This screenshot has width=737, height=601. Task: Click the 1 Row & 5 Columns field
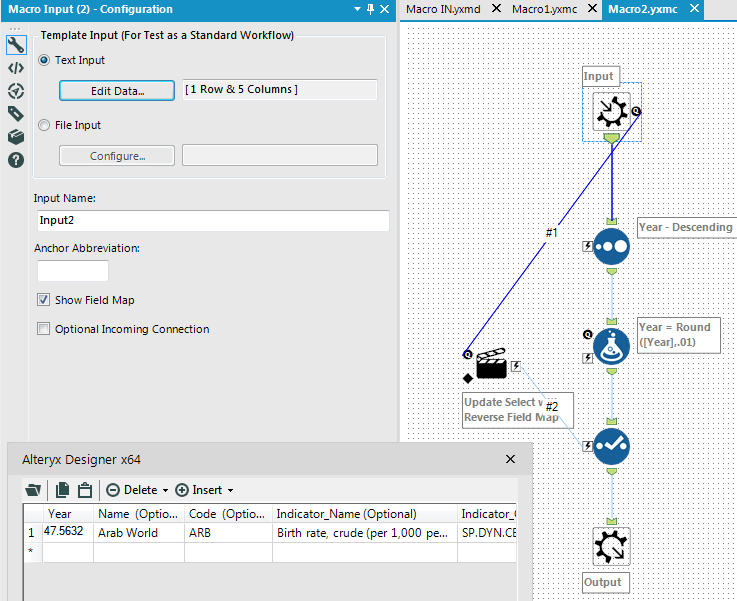coord(280,89)
